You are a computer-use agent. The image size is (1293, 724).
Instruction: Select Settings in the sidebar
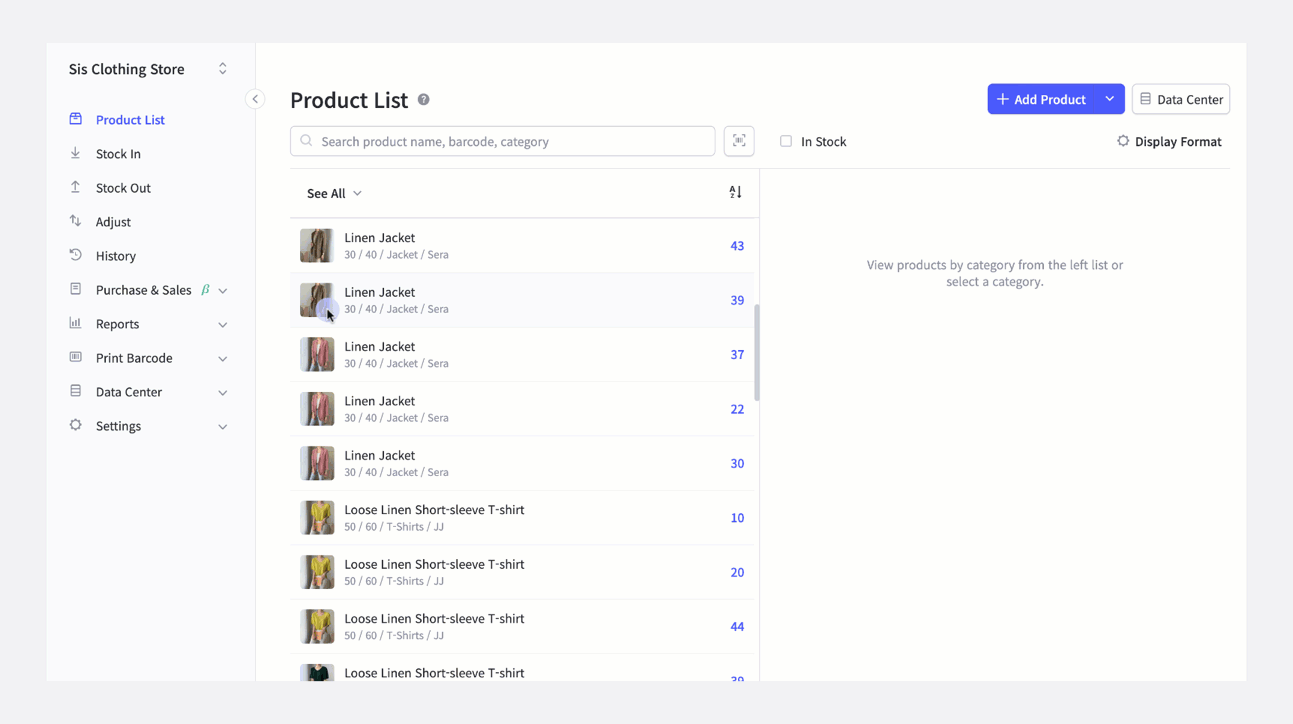click(118, 425)
